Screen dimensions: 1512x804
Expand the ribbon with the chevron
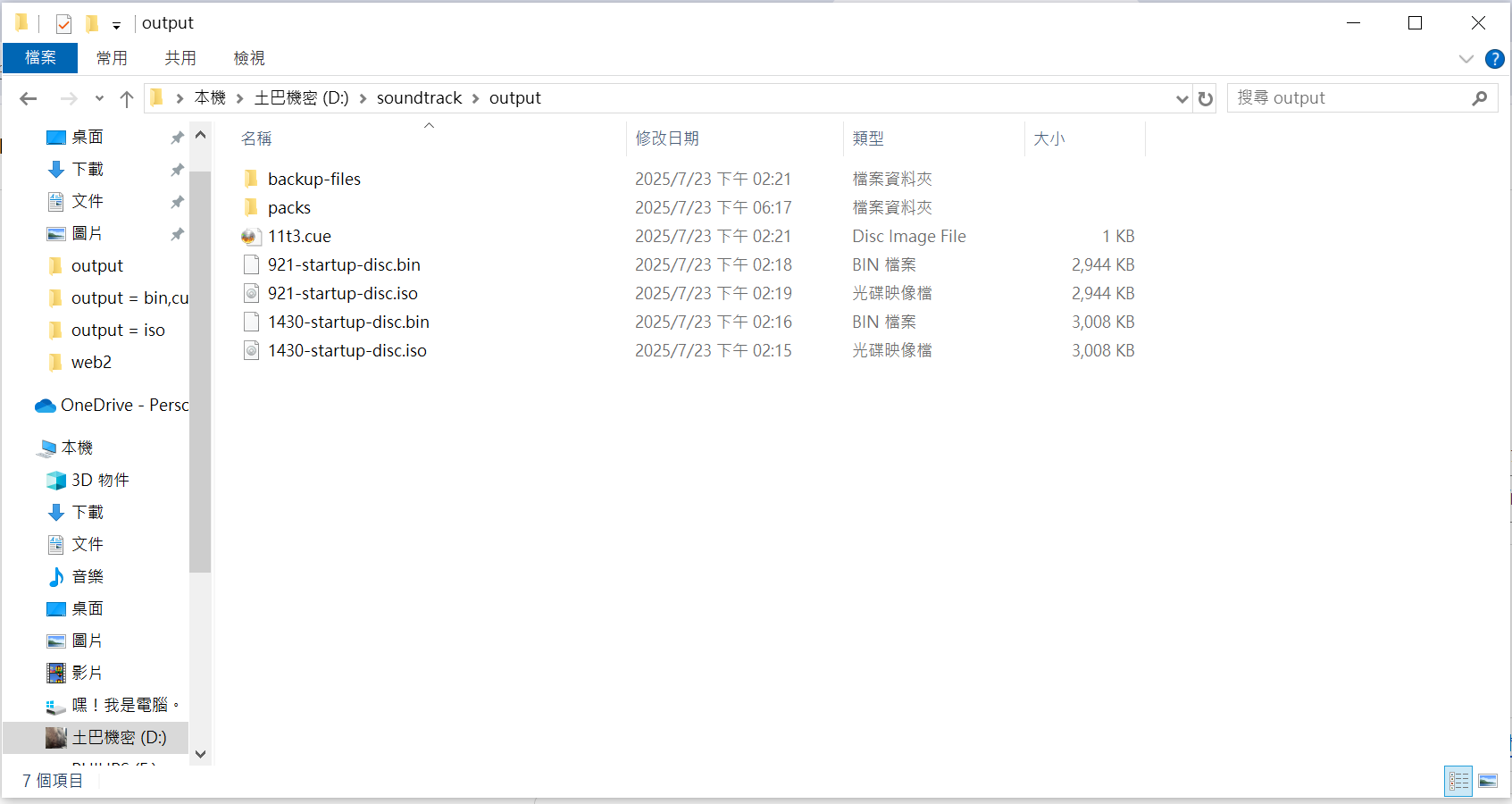(1466, 59)
